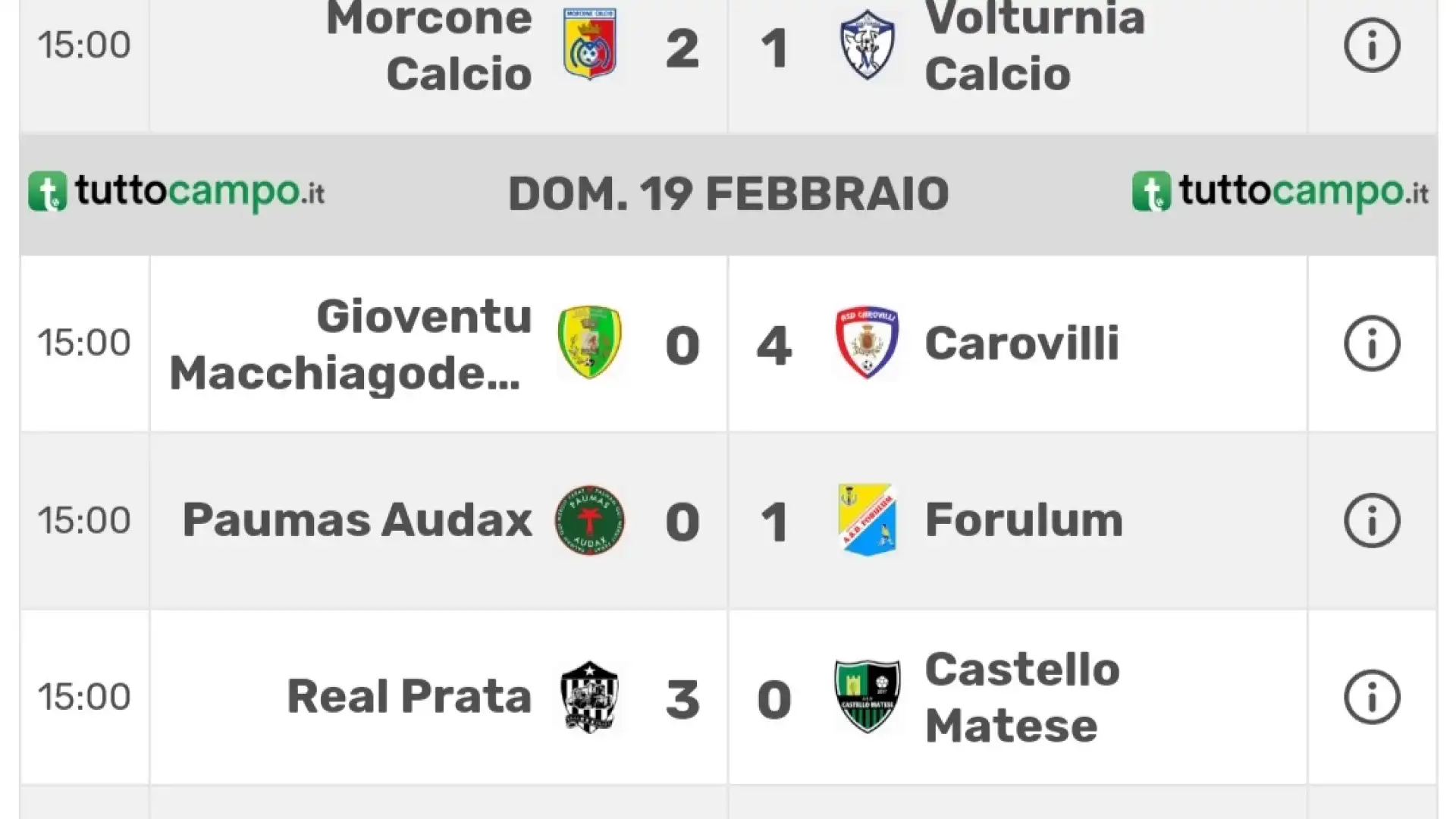Image resolution: width=1456 pixels, height=819 pixels.
Task: Click the Real Prata crest
Action: 590,697
